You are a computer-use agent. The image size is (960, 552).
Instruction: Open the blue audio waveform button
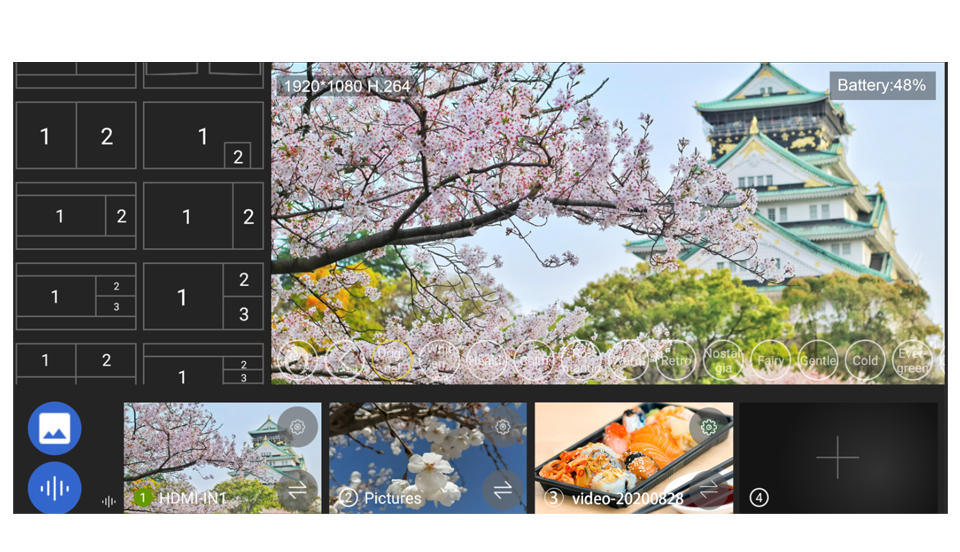pyautogui.click(x=55, y=488)
